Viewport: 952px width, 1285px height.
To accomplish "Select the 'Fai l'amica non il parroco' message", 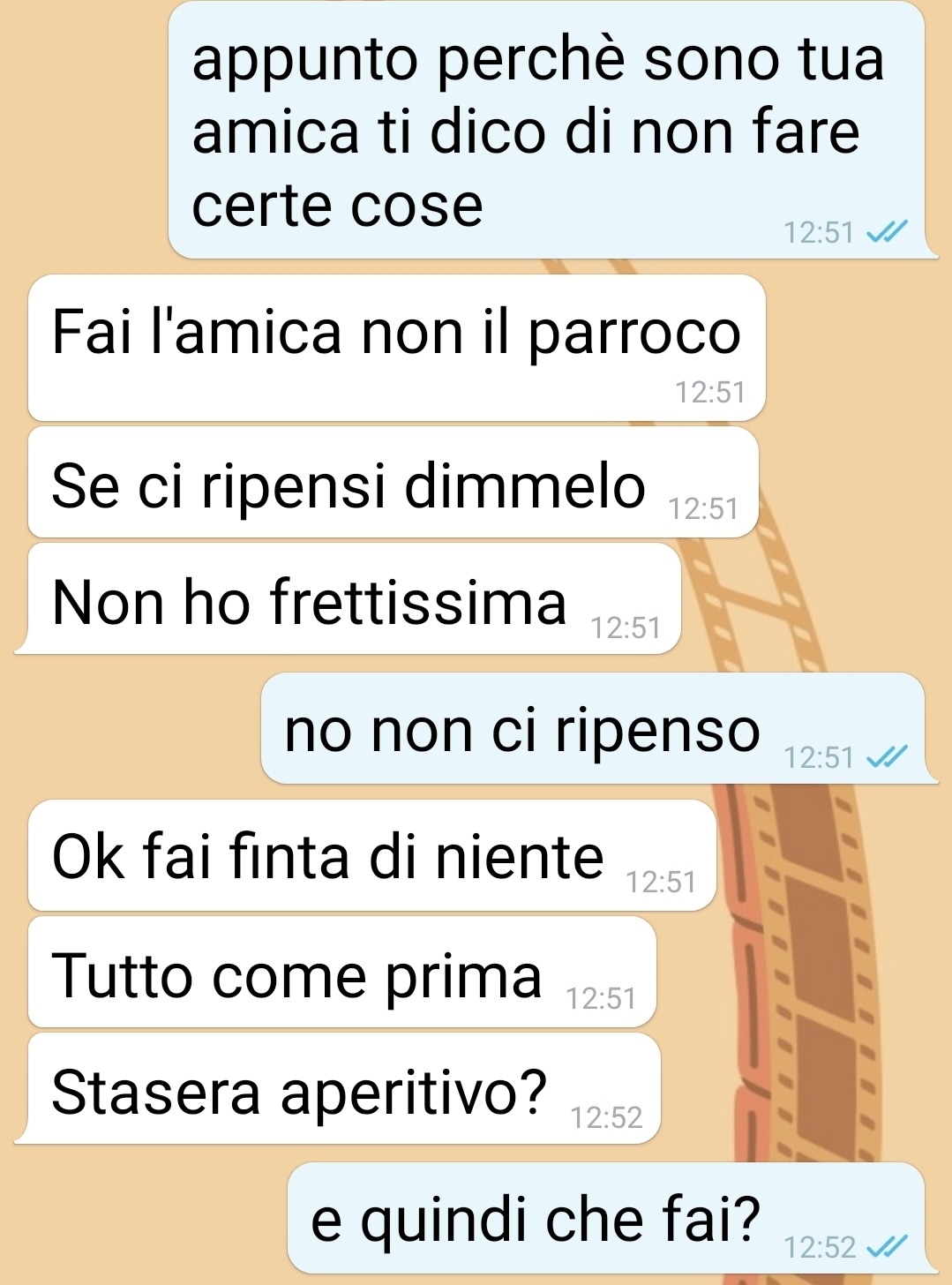I will pos(396,348).
